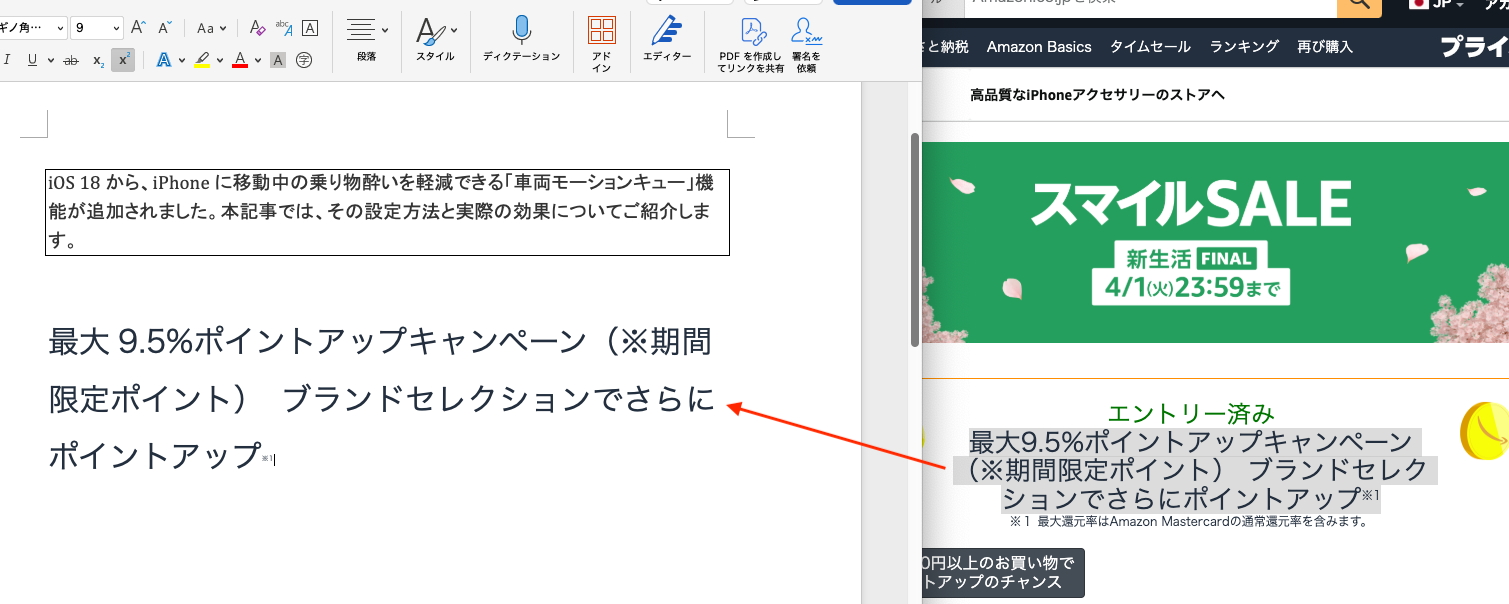Open the JP language flag selector on Amazon
The image size is (1509, 604).
point(1438,5)
